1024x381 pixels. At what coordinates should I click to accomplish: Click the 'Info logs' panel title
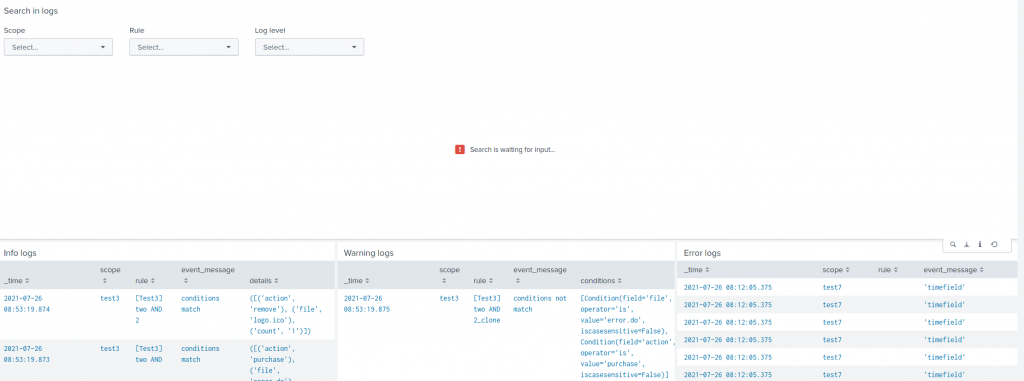(20, 253)
